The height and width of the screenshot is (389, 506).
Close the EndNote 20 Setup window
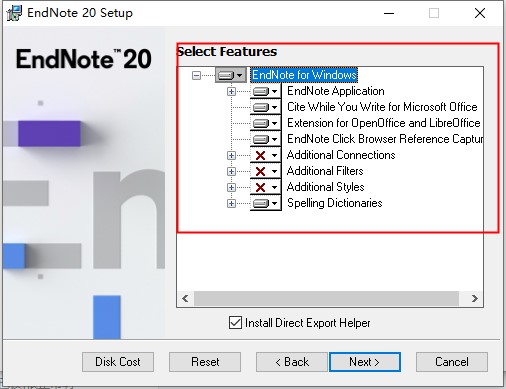pos(480,13)
